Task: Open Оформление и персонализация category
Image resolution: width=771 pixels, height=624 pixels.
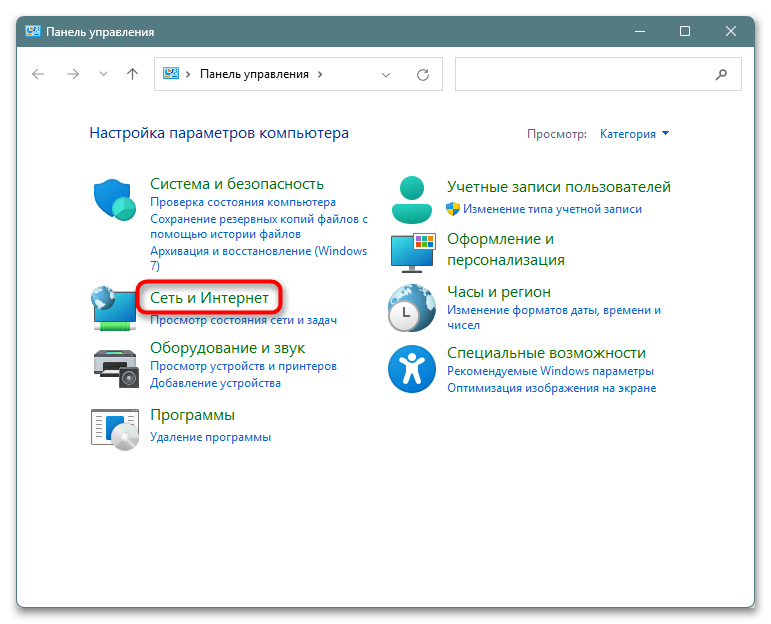Action: tap(505, 249)
